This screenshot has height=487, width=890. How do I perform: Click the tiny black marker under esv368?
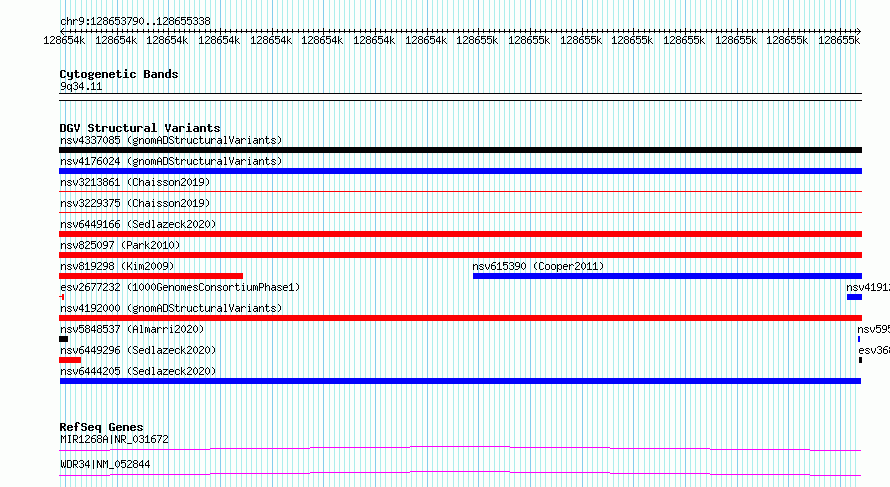(860, 360)
